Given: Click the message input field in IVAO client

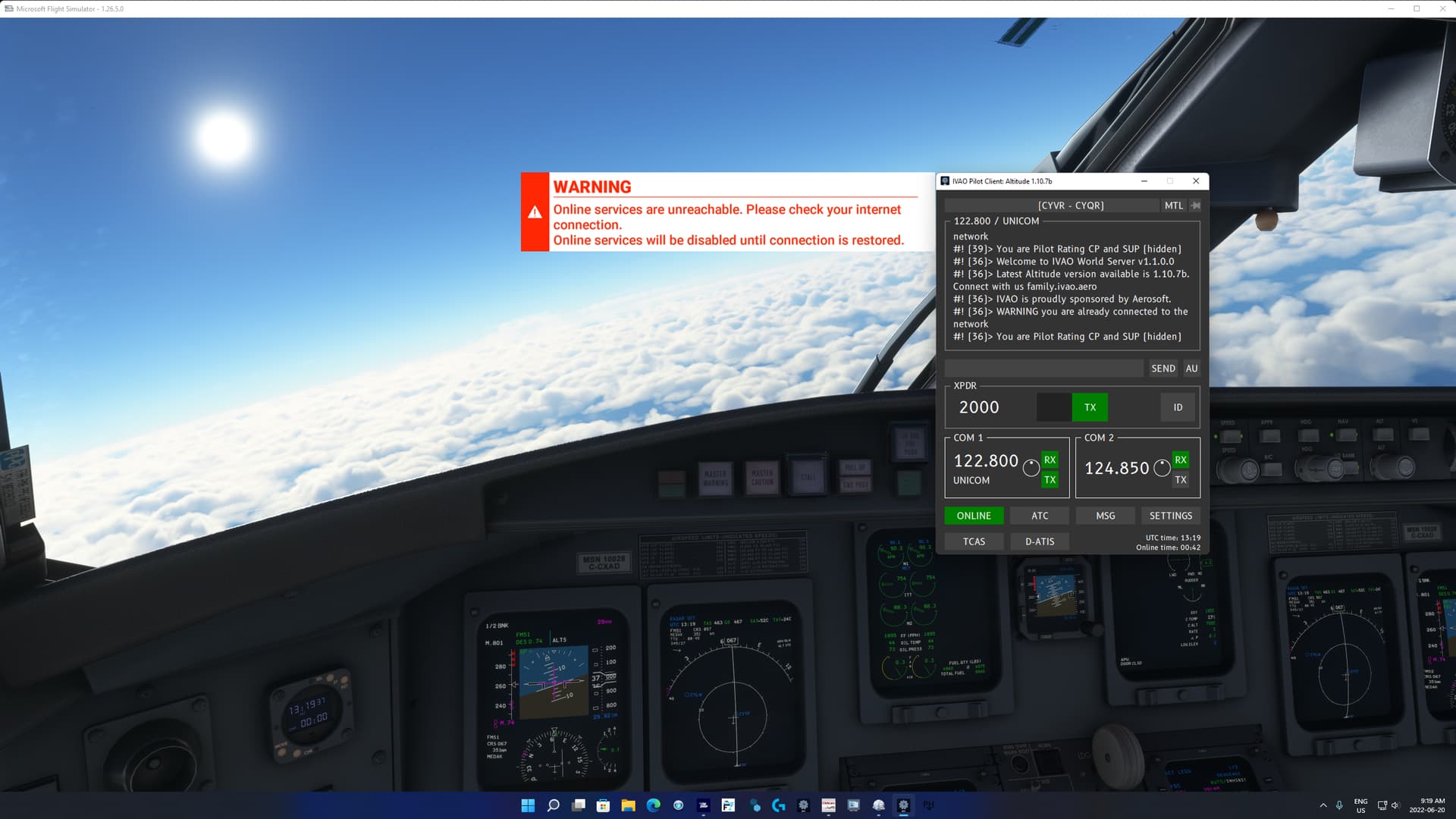Looking at the screenshot, I should pos(1043,369).
